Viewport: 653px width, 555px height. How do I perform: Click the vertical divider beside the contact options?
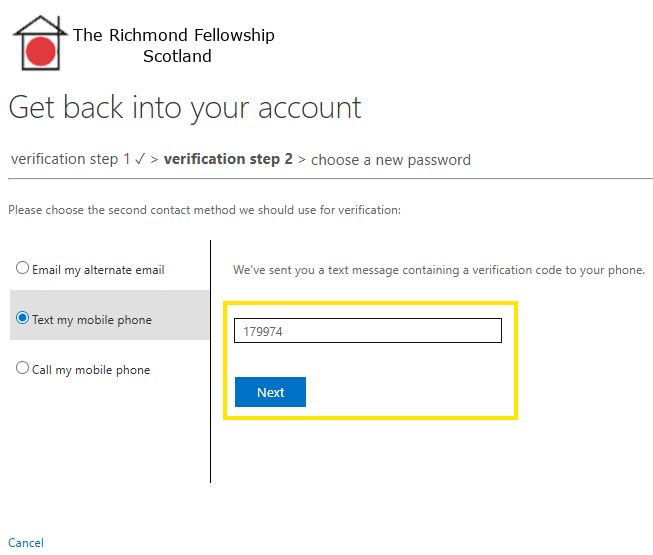click(x=211, y=360)
